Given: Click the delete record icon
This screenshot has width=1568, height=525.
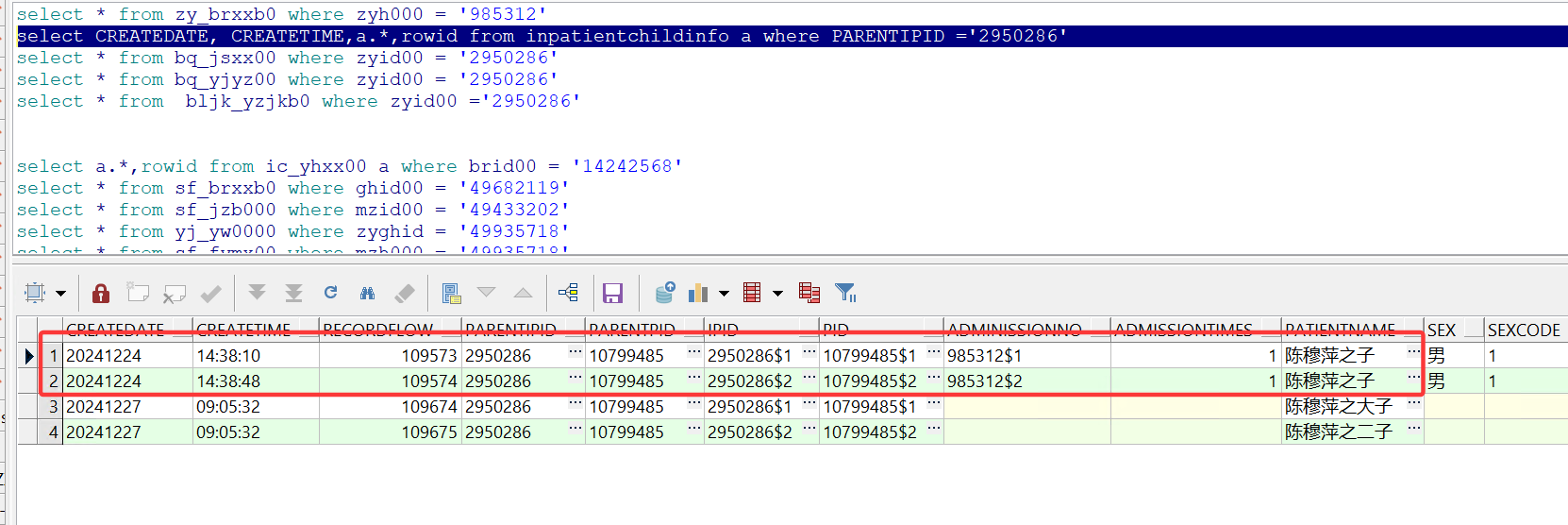Looking at the screenshot, I should [x=174, y=294].
